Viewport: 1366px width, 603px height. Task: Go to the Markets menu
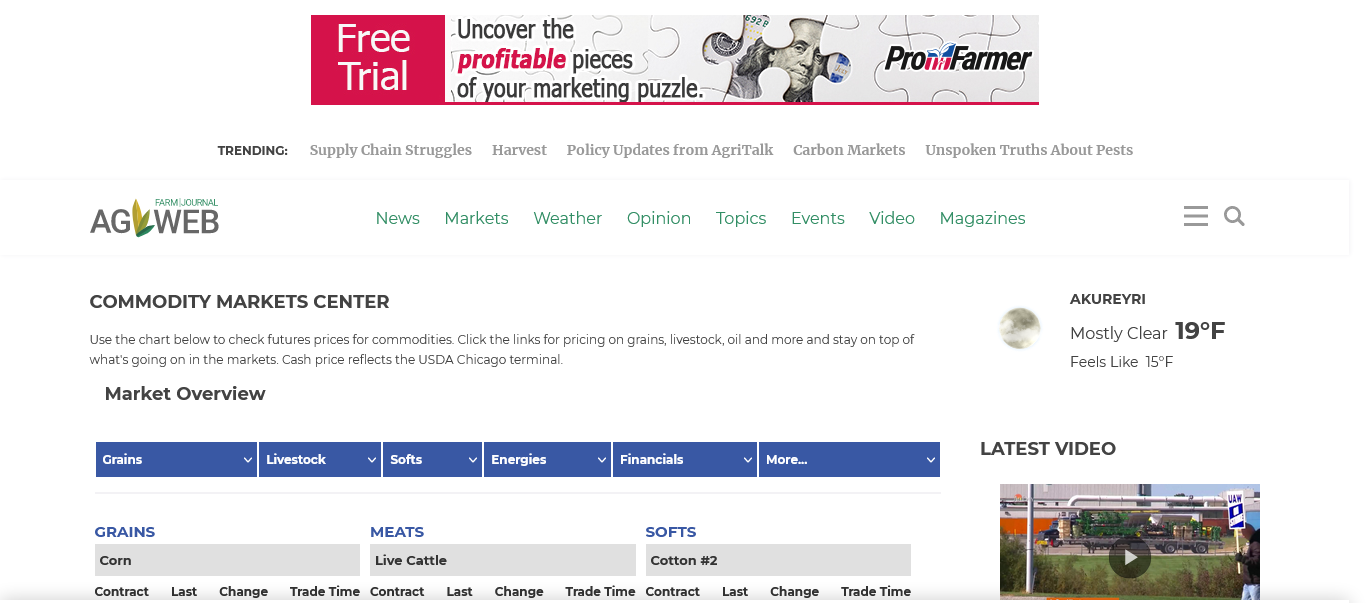tap(476, 218)
